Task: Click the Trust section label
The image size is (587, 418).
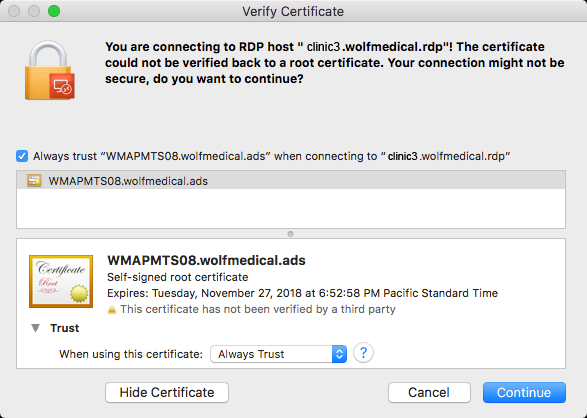Action: click(65, 328)
